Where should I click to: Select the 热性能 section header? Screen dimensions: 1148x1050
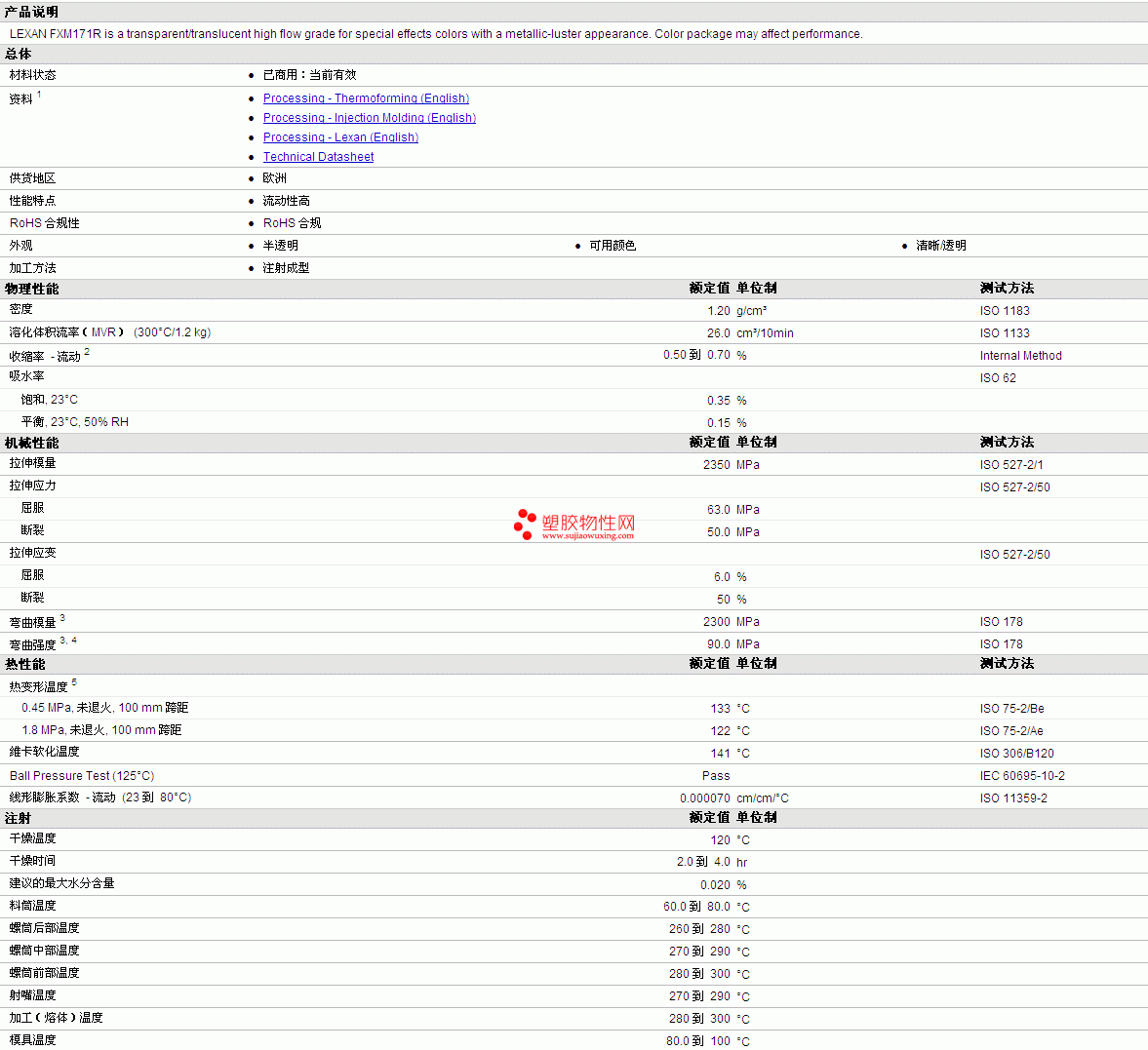25,664
